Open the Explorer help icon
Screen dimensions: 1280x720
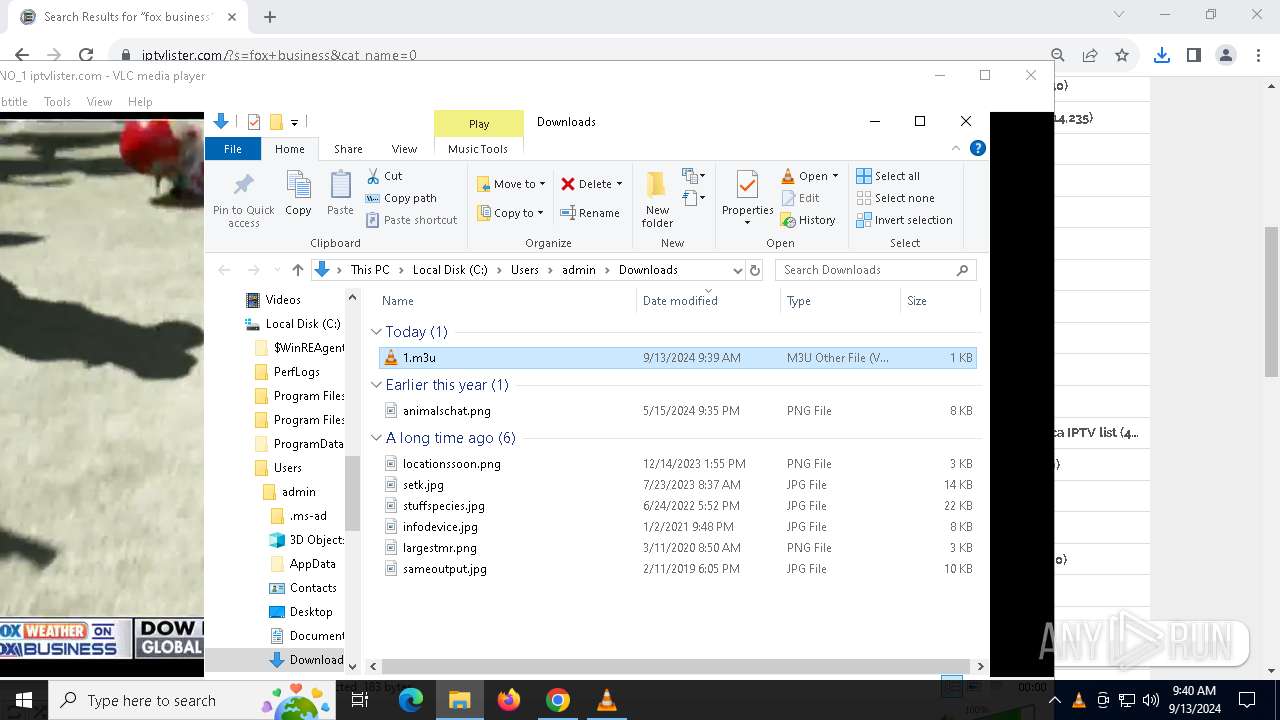[978, 148]
